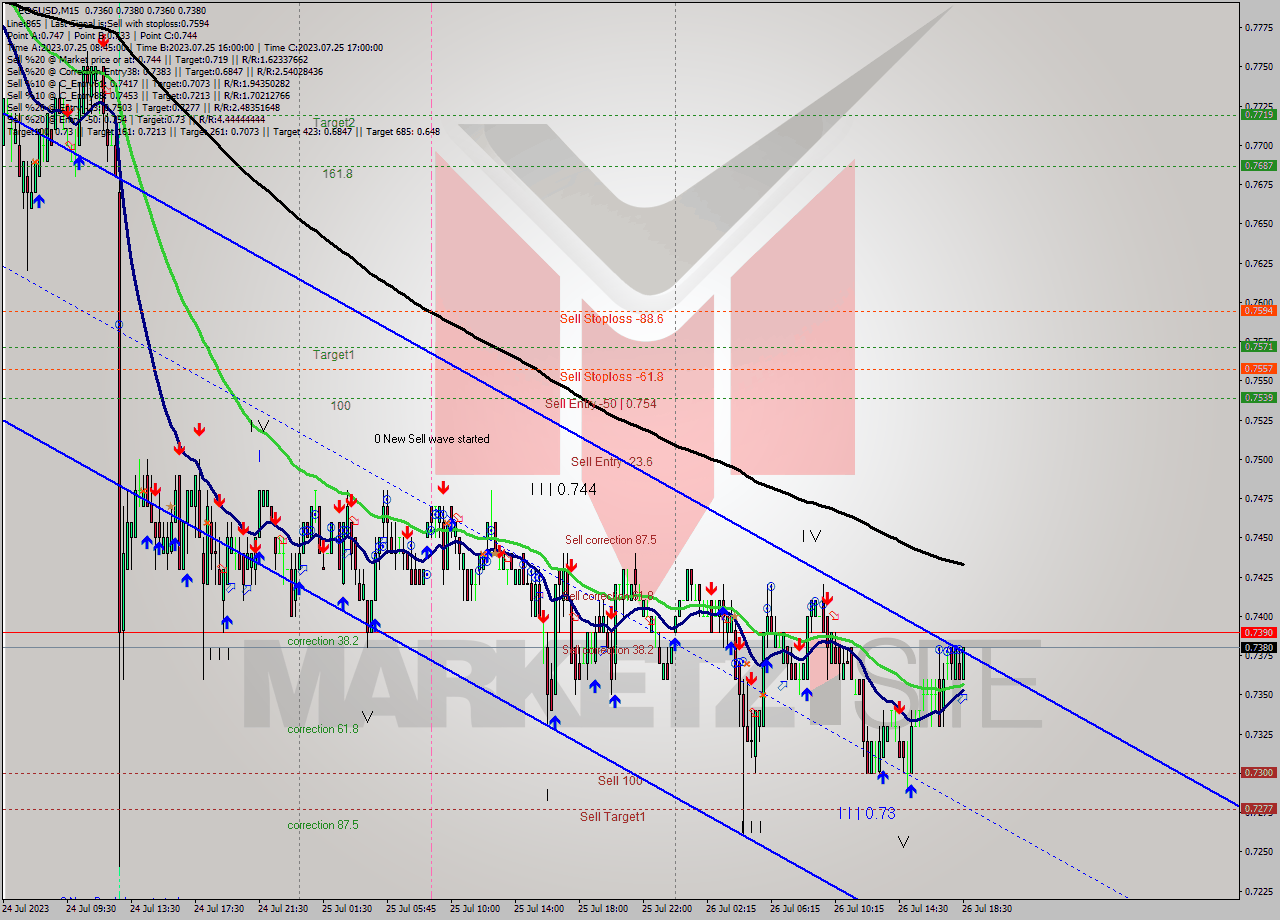Click the green 'correction 38.2' label
This screenshot has width=1280, height=920.
323,641
